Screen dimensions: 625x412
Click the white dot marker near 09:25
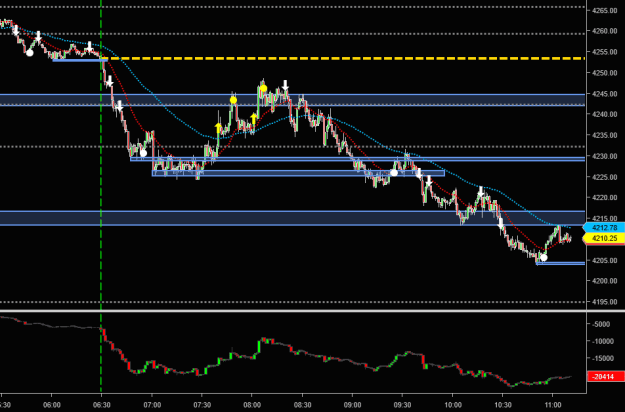click(x=394, y=173)
